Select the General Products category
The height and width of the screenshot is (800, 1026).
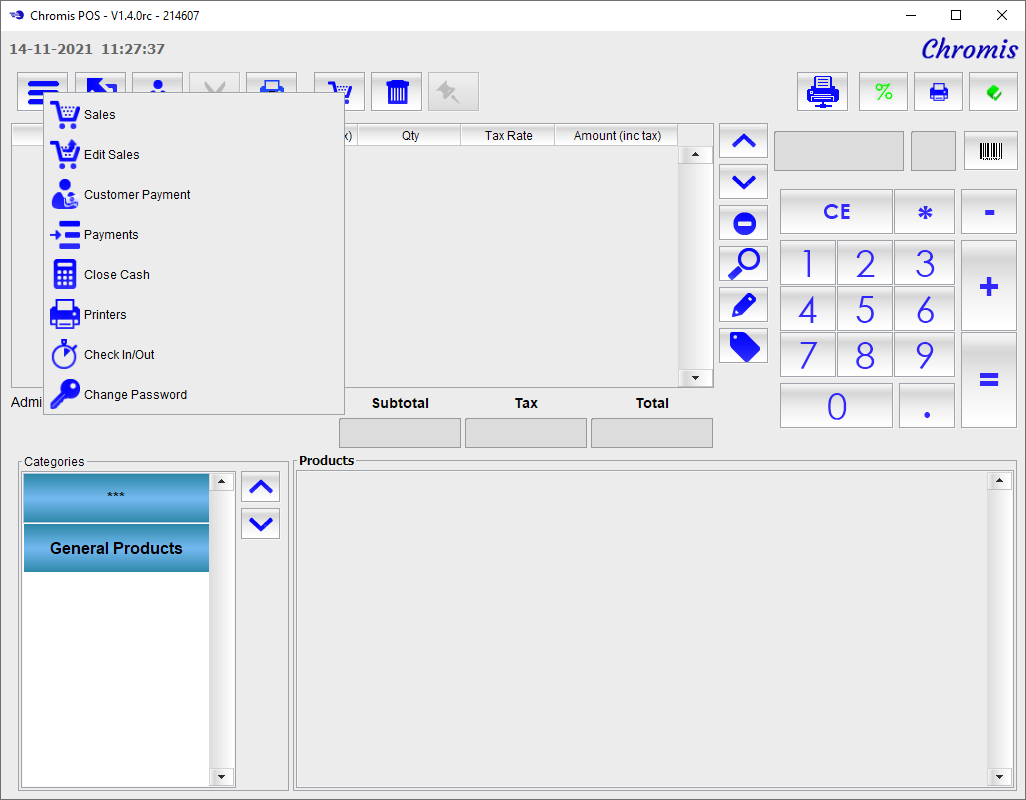[116, 548]
